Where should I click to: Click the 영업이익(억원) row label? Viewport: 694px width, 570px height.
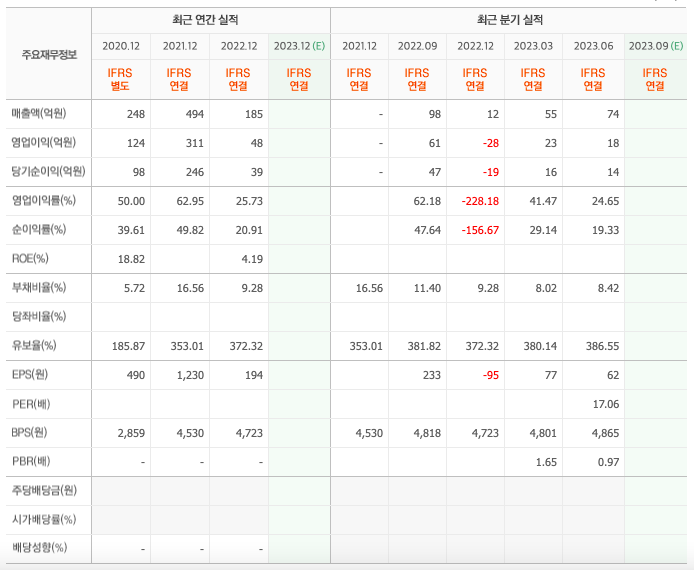[x=44, y=142]
